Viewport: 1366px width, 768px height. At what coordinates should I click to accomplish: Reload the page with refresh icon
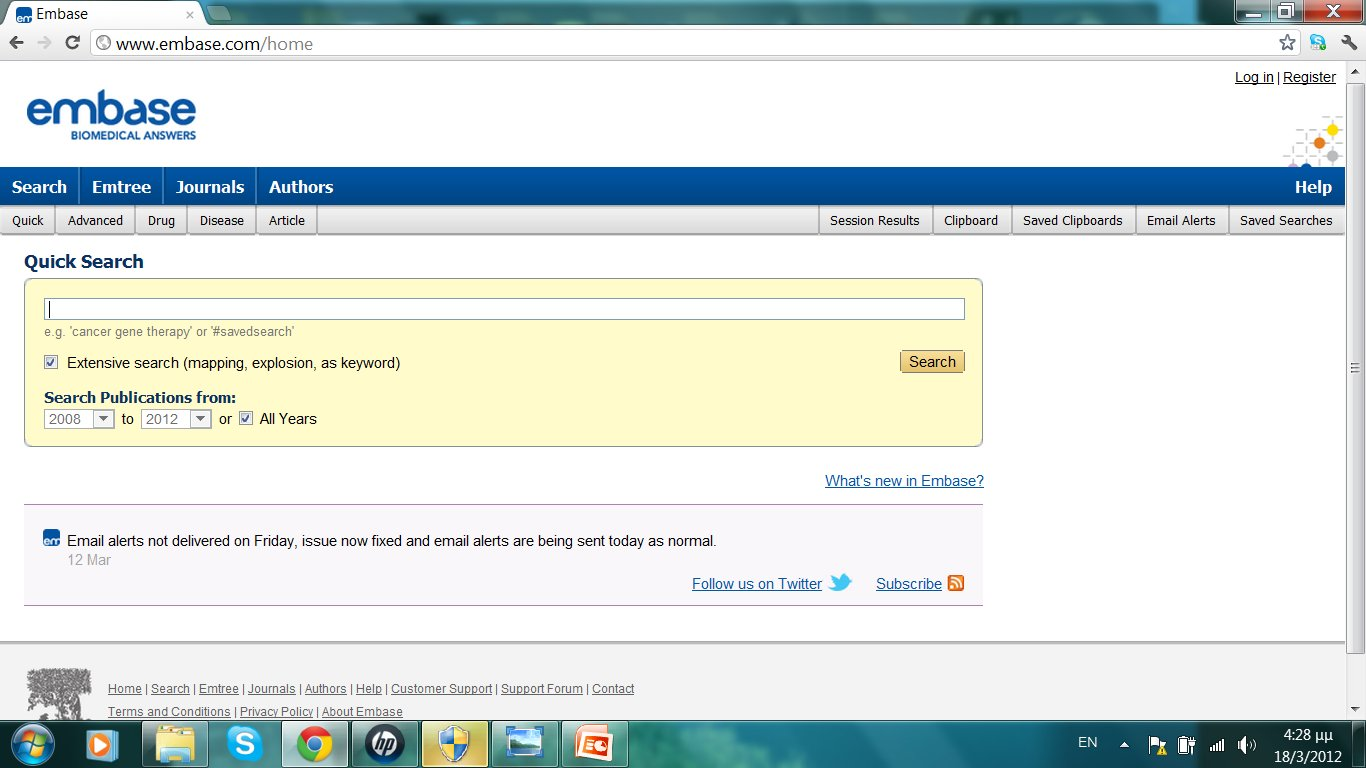pos(72,43)
